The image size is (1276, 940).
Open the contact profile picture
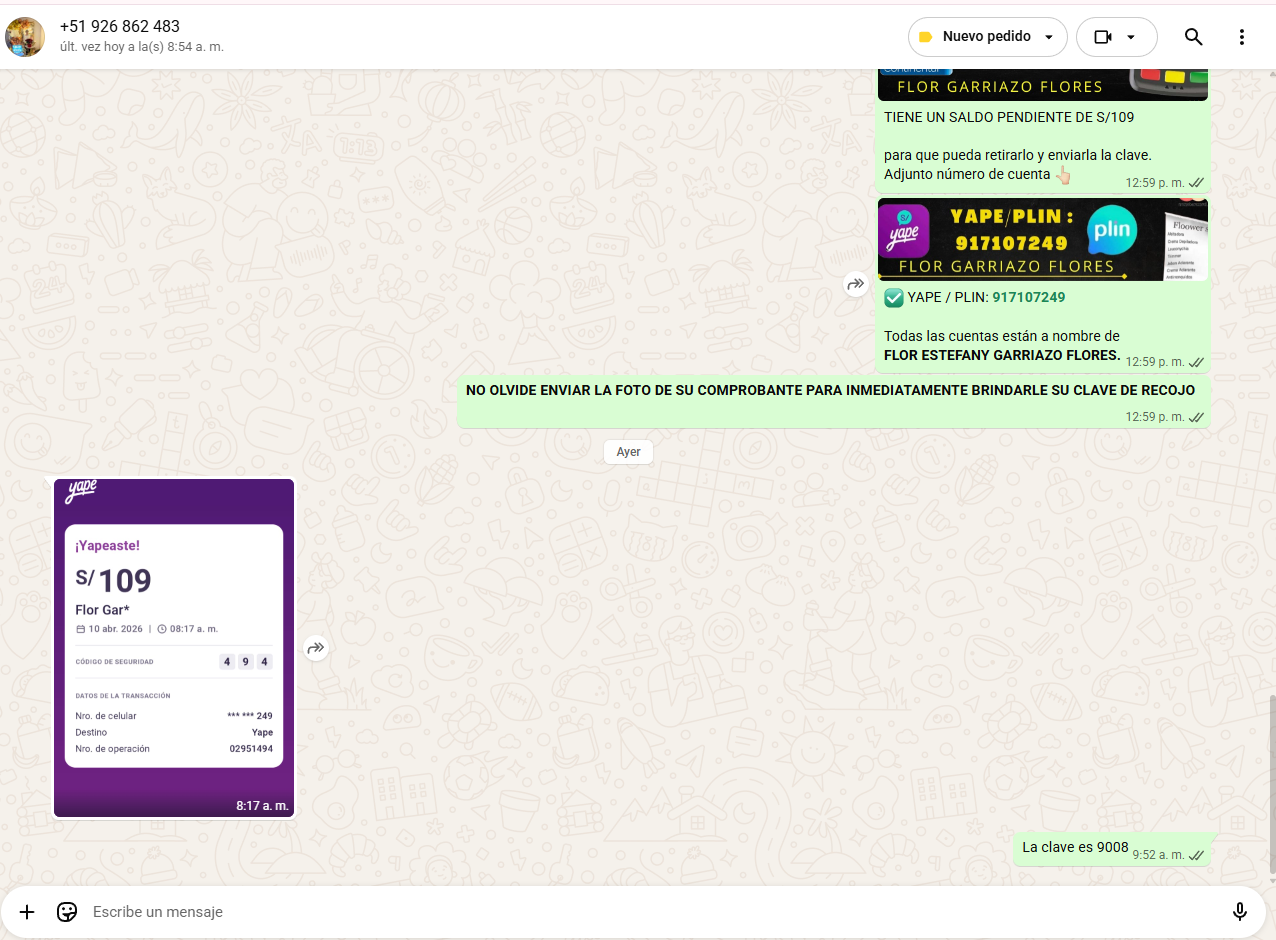pos(25,37)
